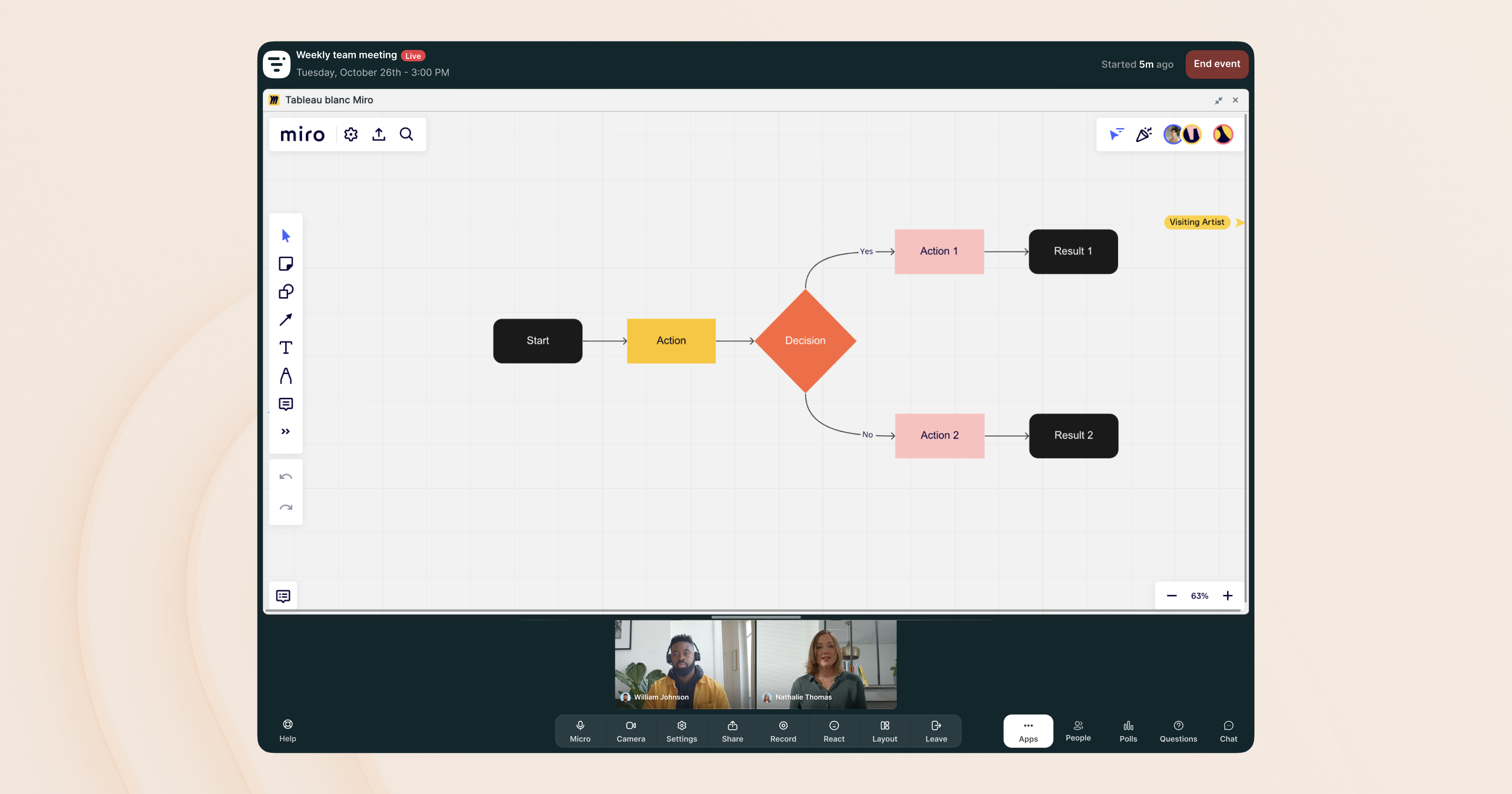Open the Apps menu
Viewport: 1512px width, 794px height.
(1028, 731)
